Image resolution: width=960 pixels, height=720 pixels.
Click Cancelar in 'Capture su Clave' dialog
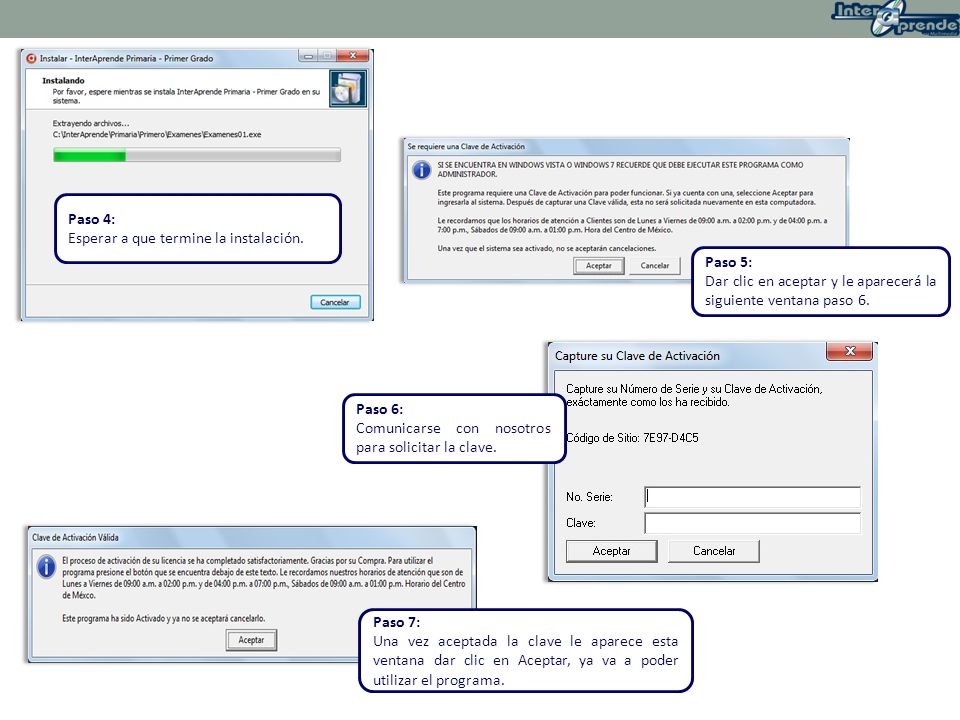click(714, 551)
